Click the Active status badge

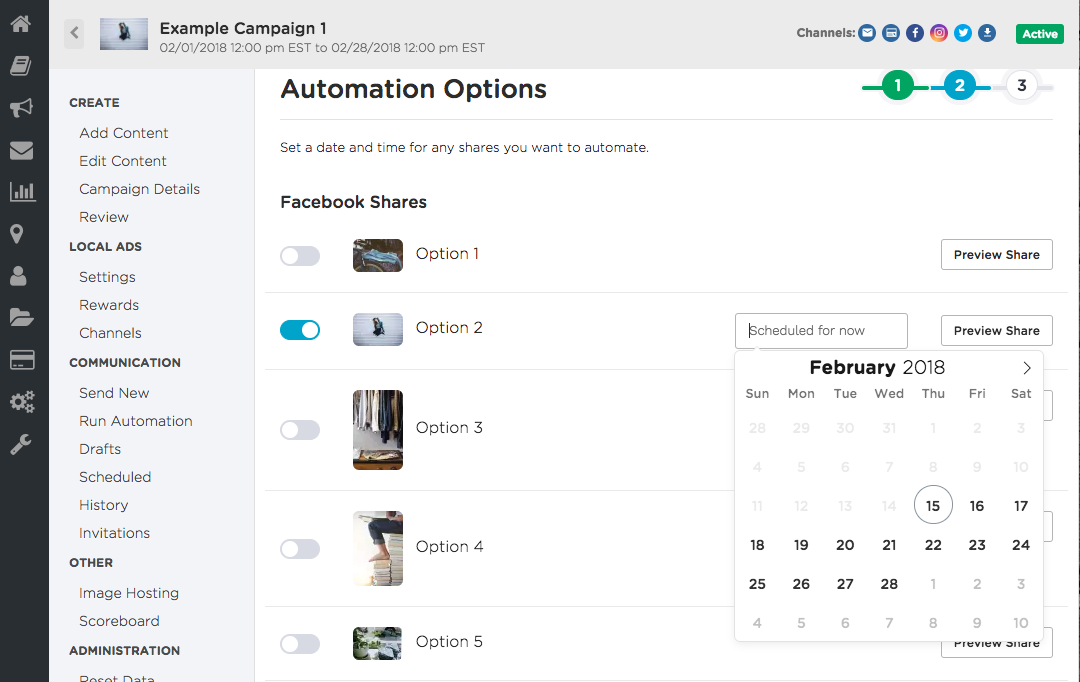point(1039,34)
